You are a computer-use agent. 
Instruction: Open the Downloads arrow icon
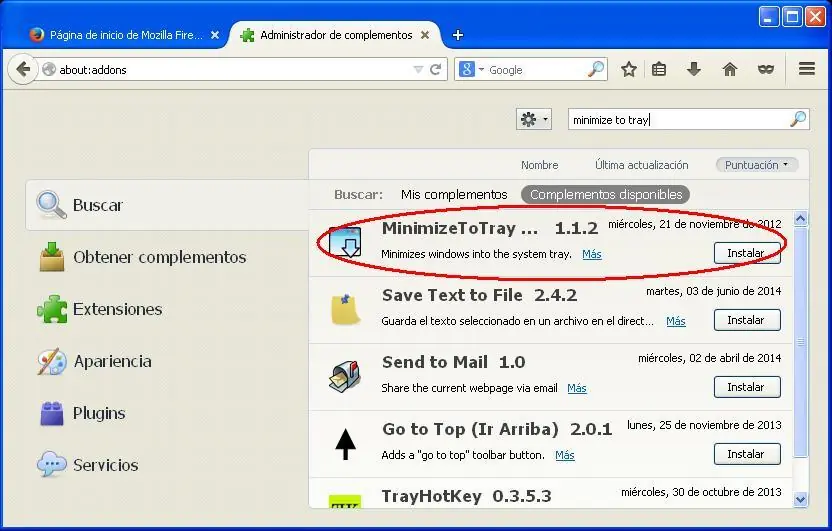pyautogui.click(x=694, y=69)
